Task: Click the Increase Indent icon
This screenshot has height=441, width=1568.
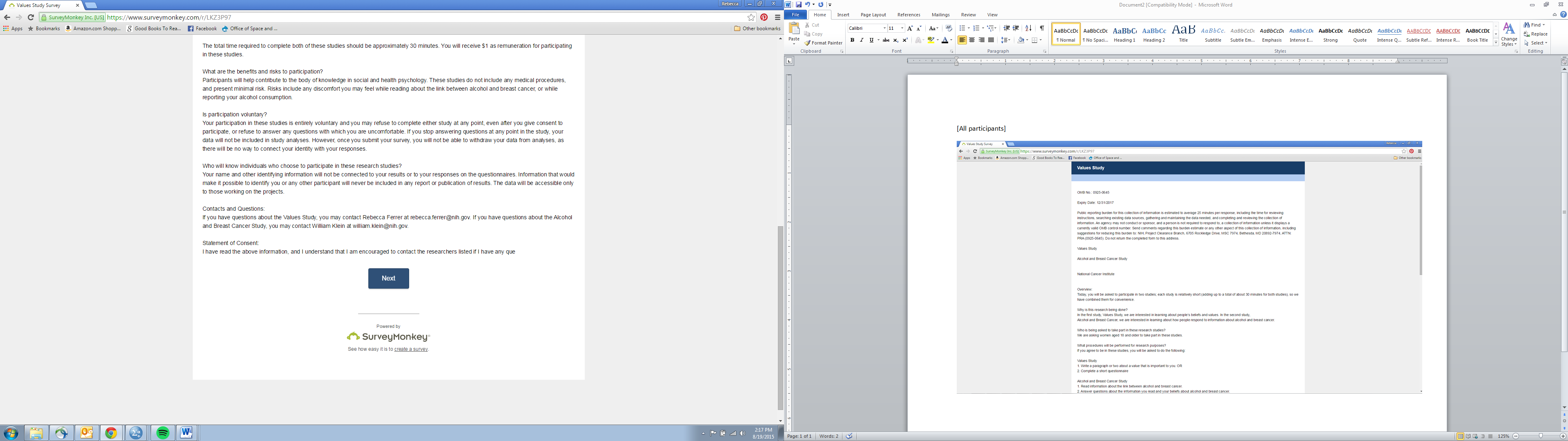Action: coord(1015,29)
